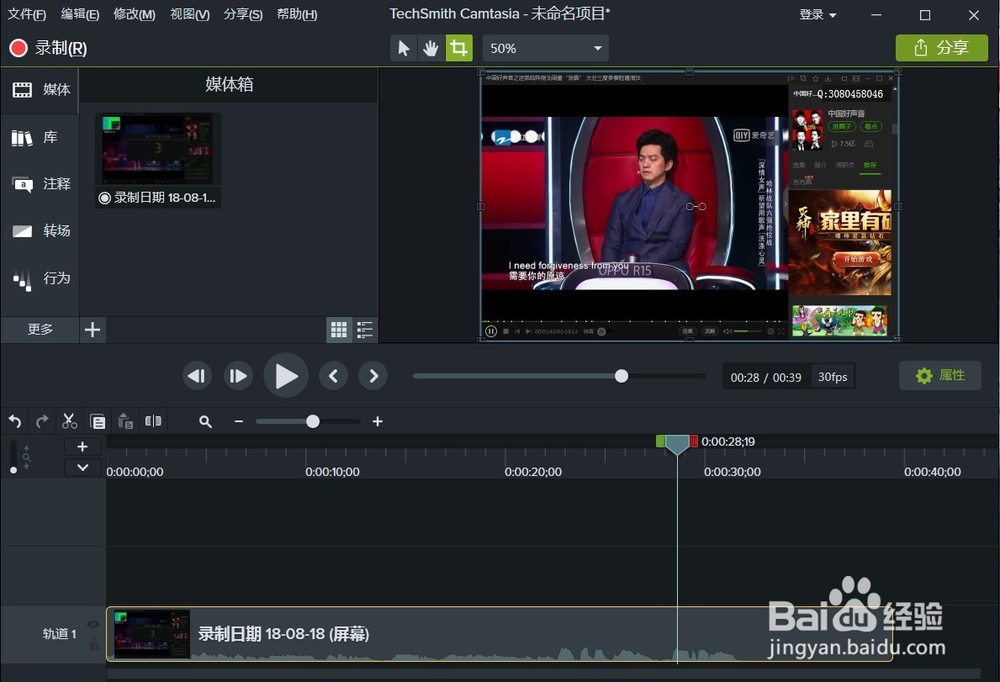This screenshot has width=1000, height=682.
Task: Step back one frame
Action: click(x=196, y=376)
